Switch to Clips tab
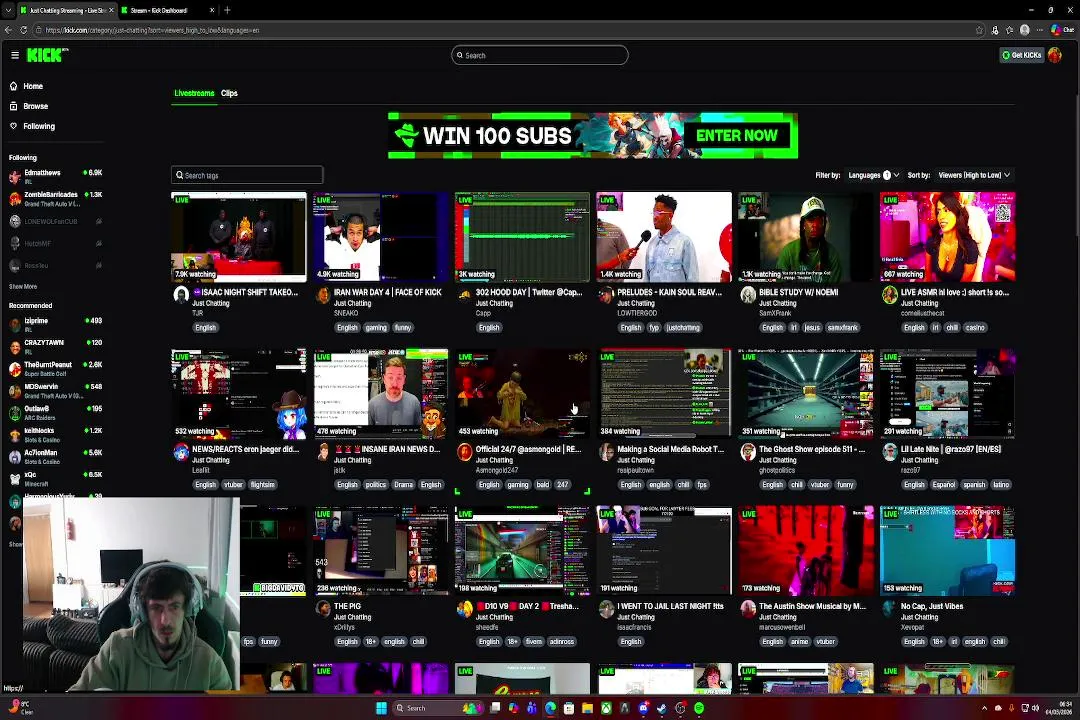1080x720 pixels. point(229,93)
